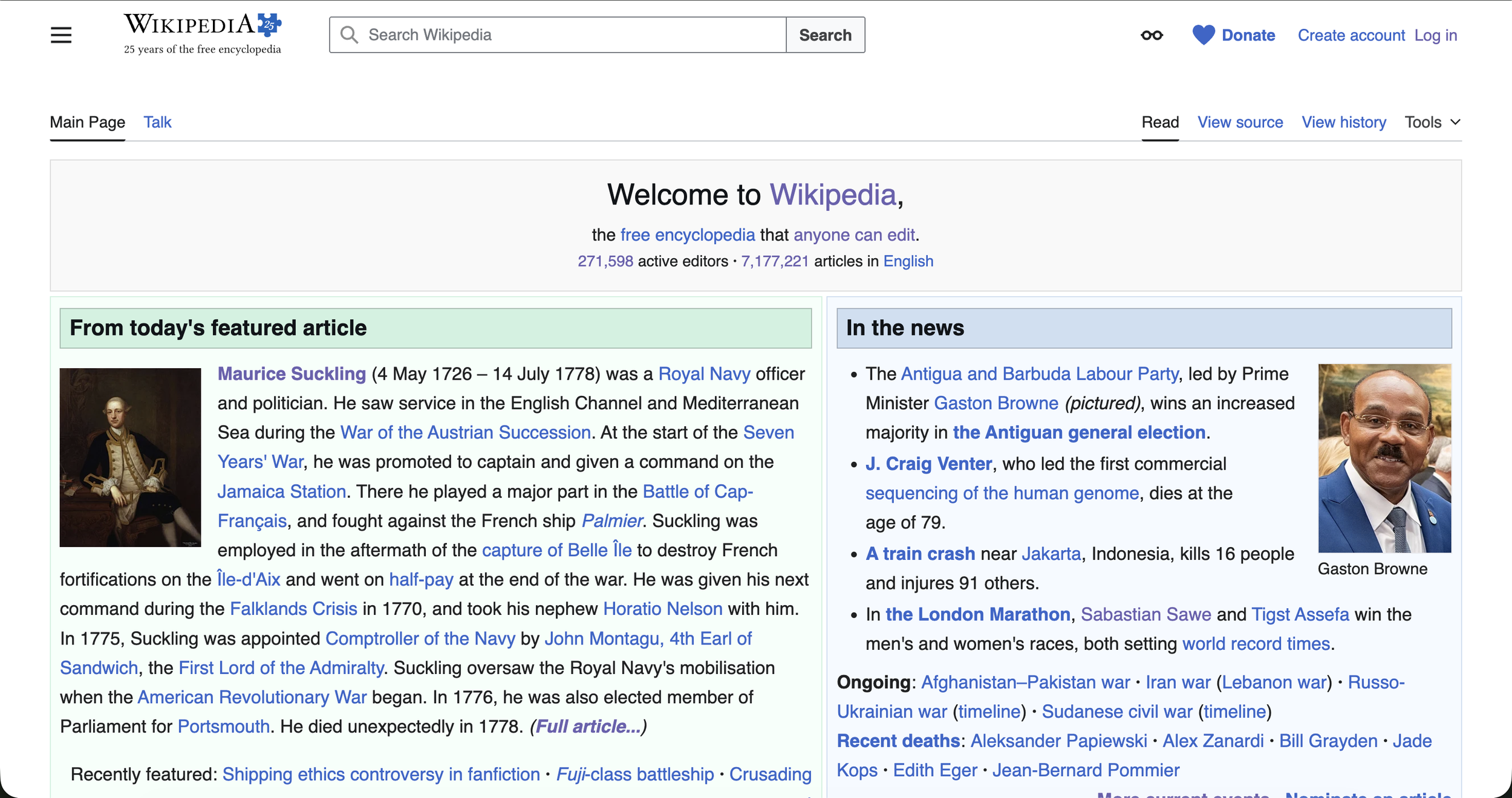Open the Maurice Suckling portrait thumbnail
1512x798 pixels.
(x=130, y=457)
